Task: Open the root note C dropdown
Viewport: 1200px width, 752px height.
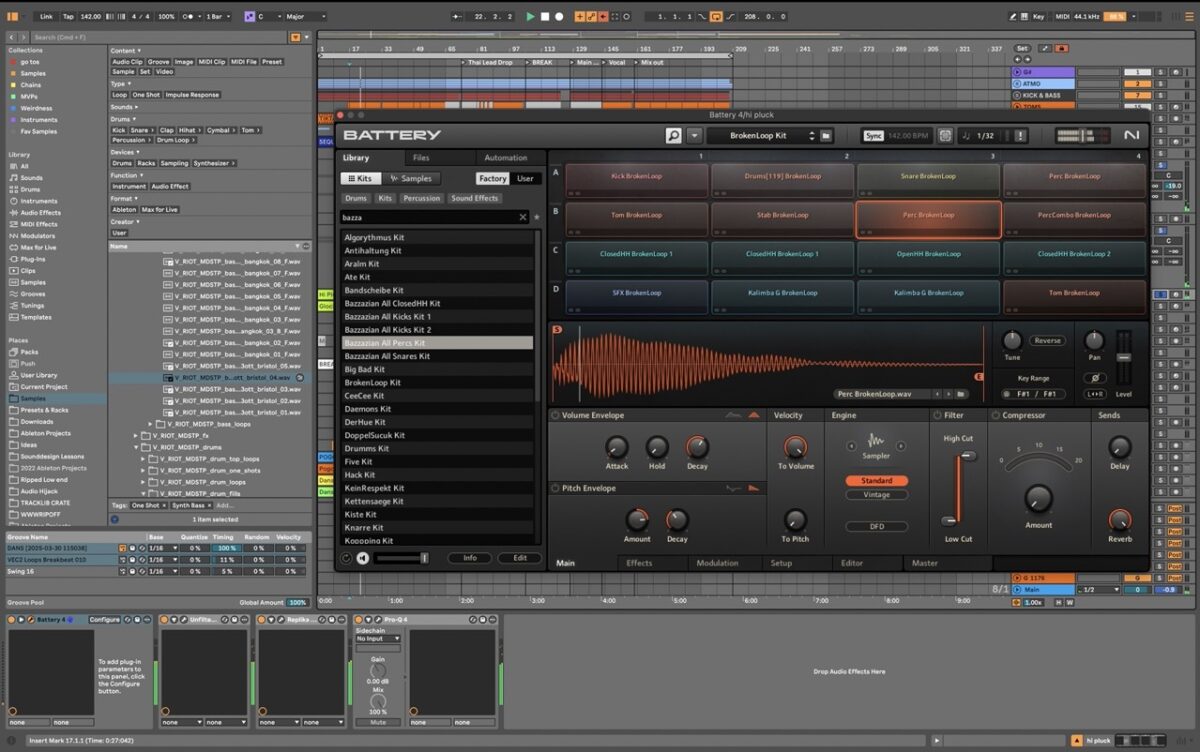Action: [268, 17]
